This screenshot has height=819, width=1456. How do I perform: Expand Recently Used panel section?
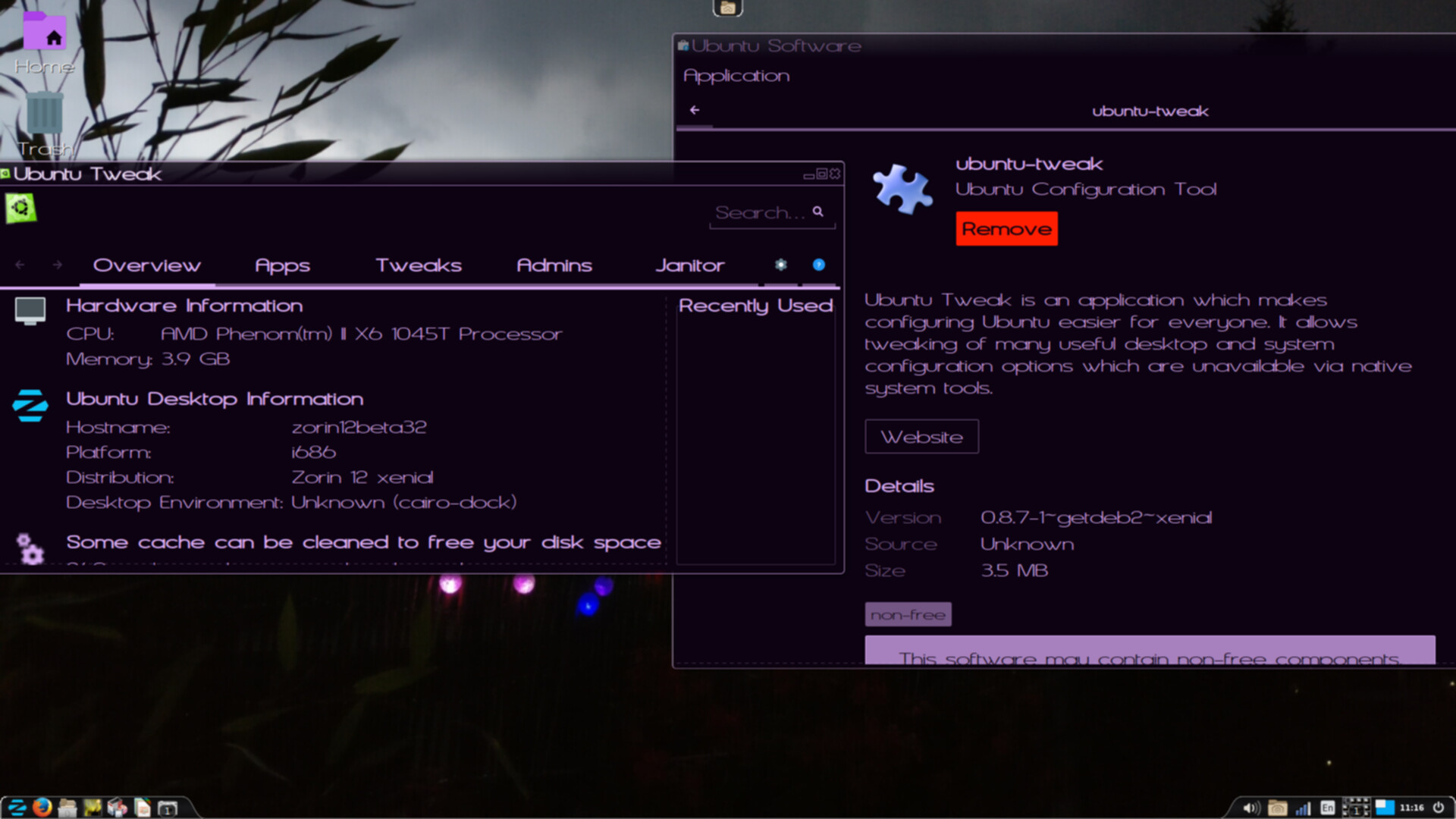pos(756,305)
